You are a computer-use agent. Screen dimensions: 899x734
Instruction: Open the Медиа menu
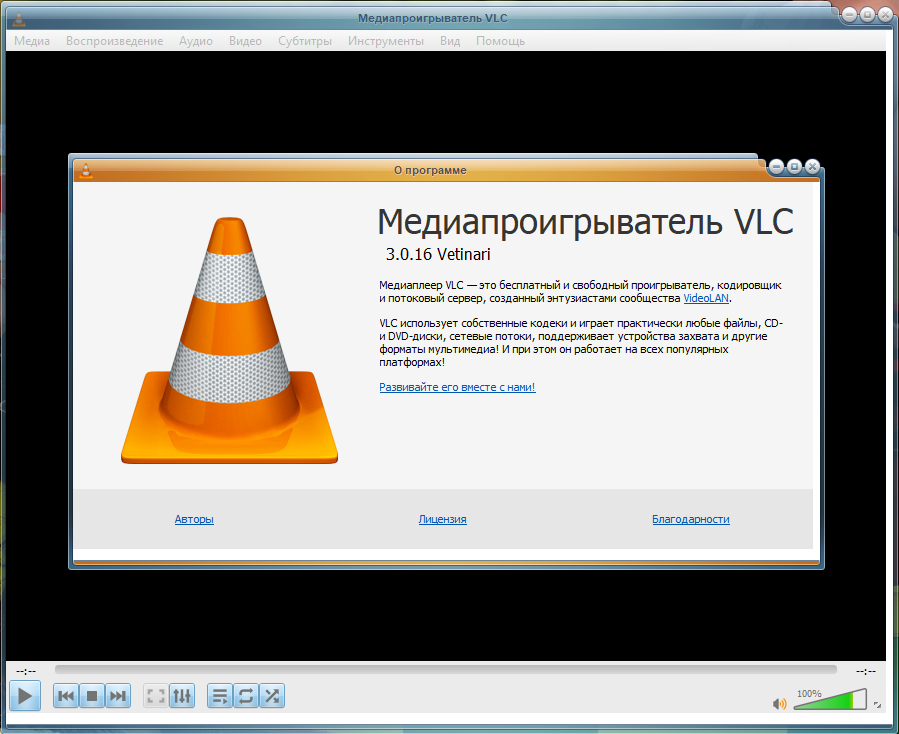coord(32,41)
